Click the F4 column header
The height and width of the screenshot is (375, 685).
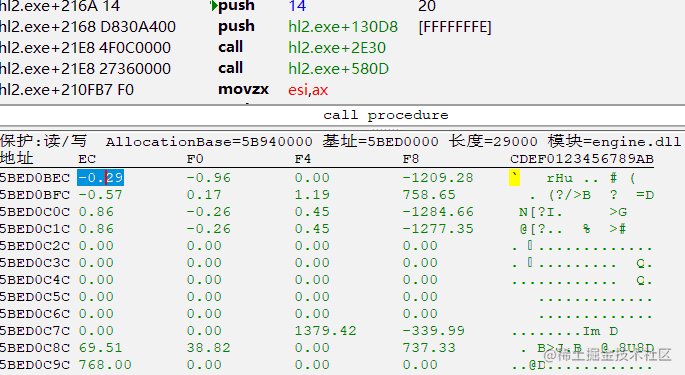[303, 159]
